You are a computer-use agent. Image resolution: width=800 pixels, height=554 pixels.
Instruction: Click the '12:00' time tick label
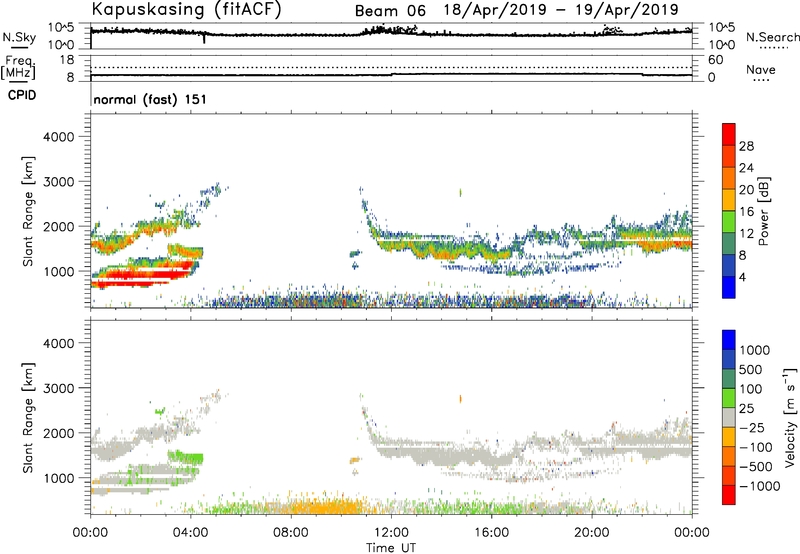point(391,533)
